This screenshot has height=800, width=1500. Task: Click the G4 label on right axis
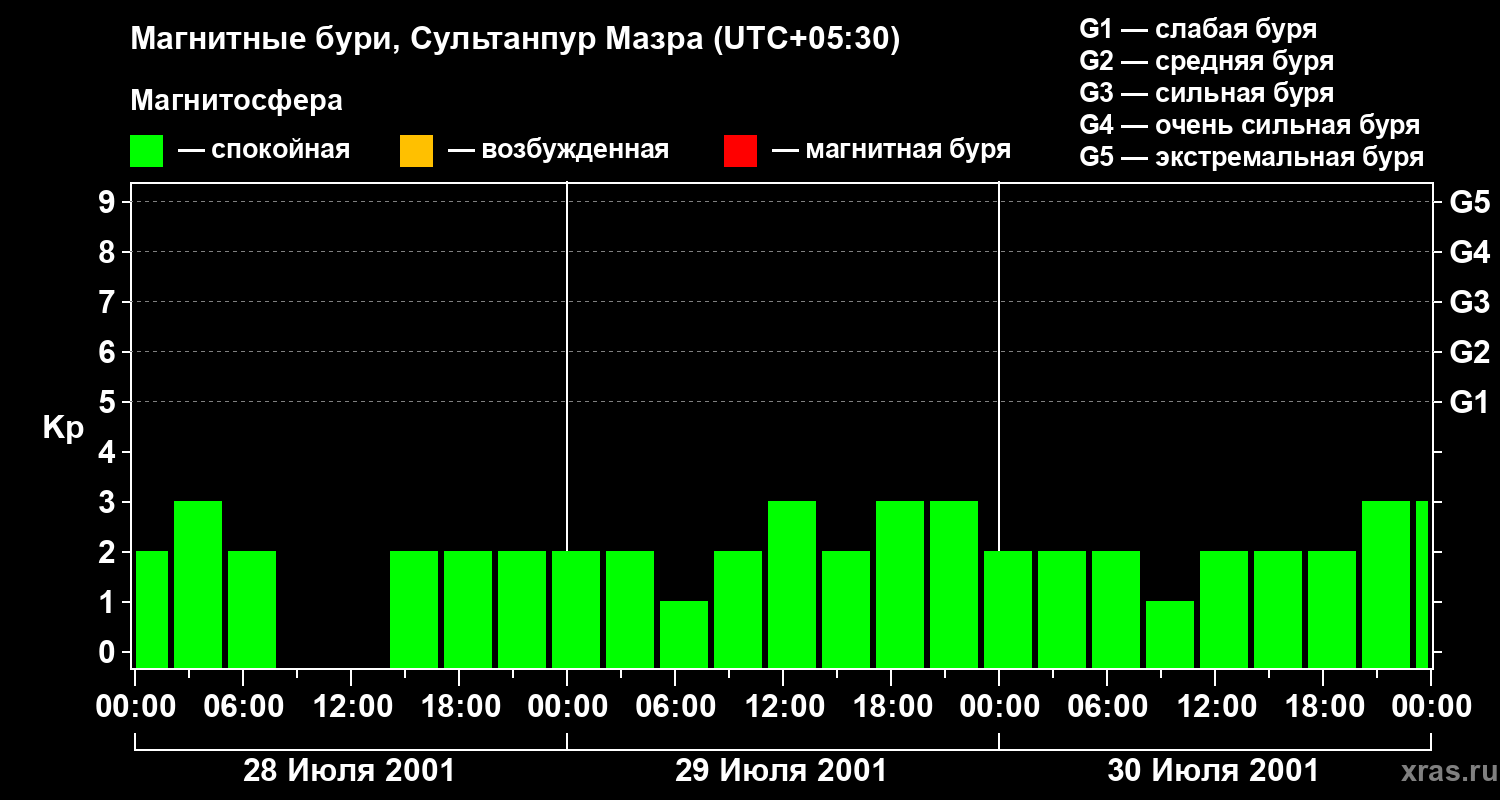point(1470,252)
